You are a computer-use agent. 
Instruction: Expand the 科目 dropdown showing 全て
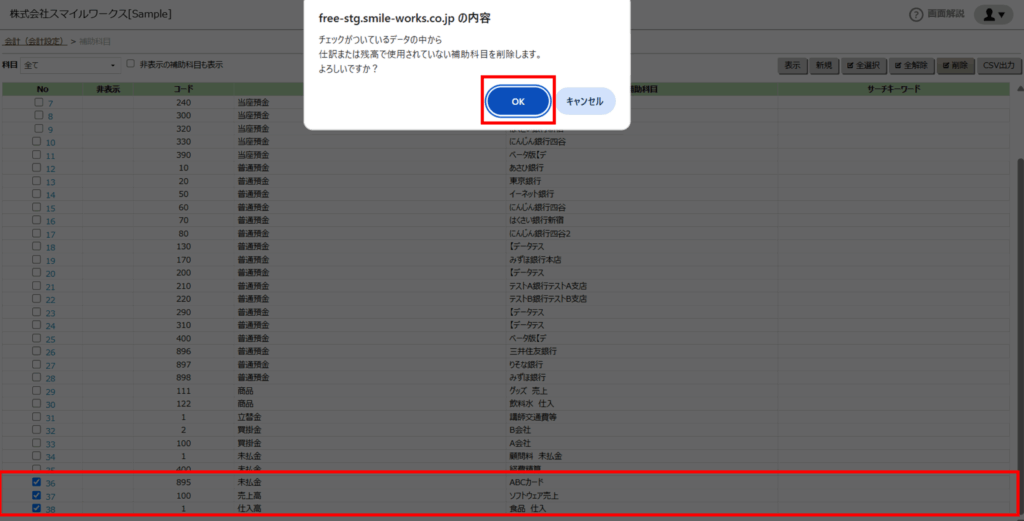coord(68,65)
